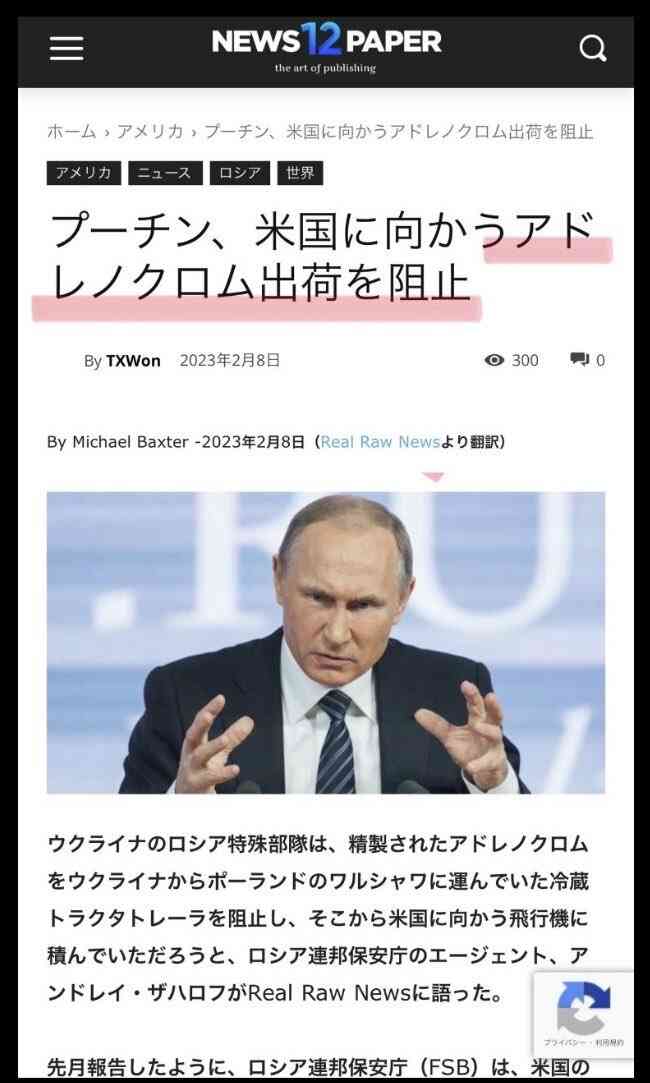Open the search magnifier icon

tap(593, 48)
